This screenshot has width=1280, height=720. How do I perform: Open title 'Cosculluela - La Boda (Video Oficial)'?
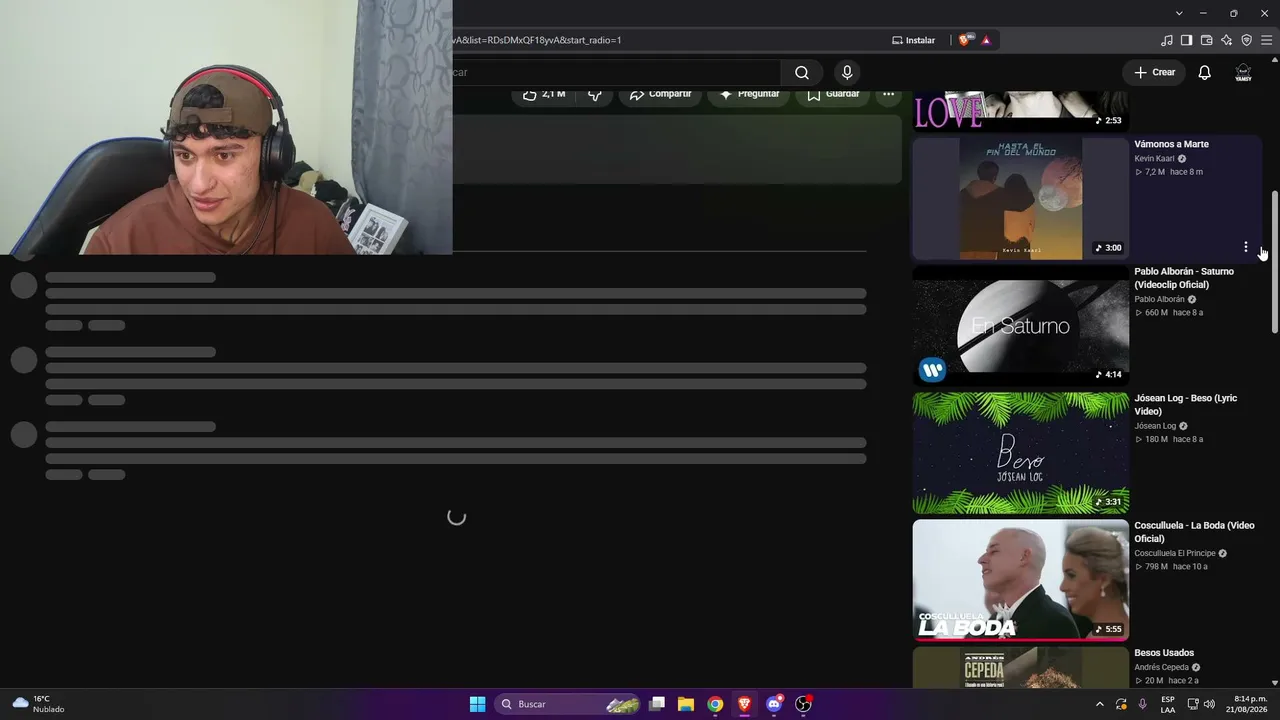click(x=1194, y=532)
